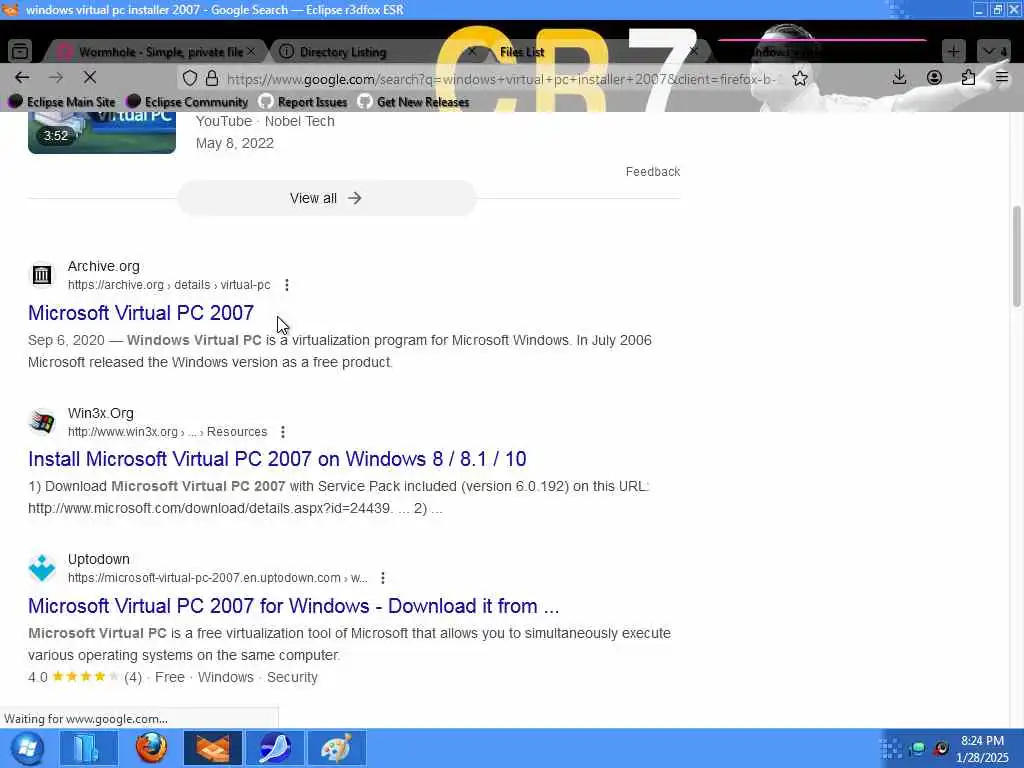1024x768 pixels.
Task: Close the Wormhole tab
Action: click(x=251, y=51)
